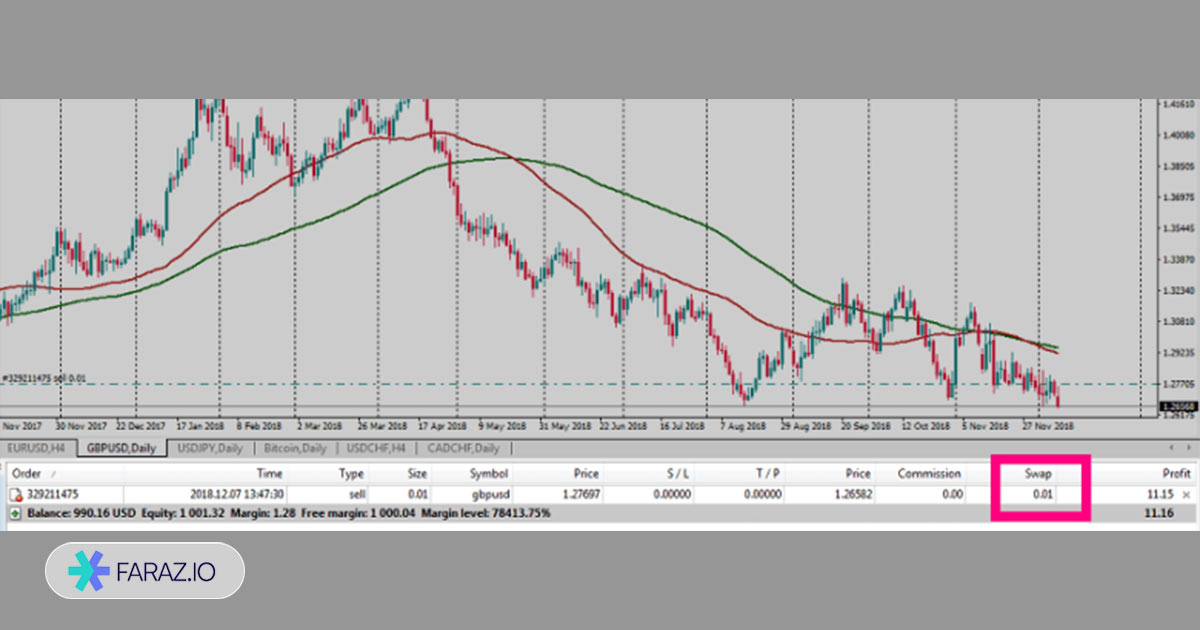Select the GBPUSD,Daily chart tab
The width and height of the screenshot is (1200, 630).
tap(121, 448)
